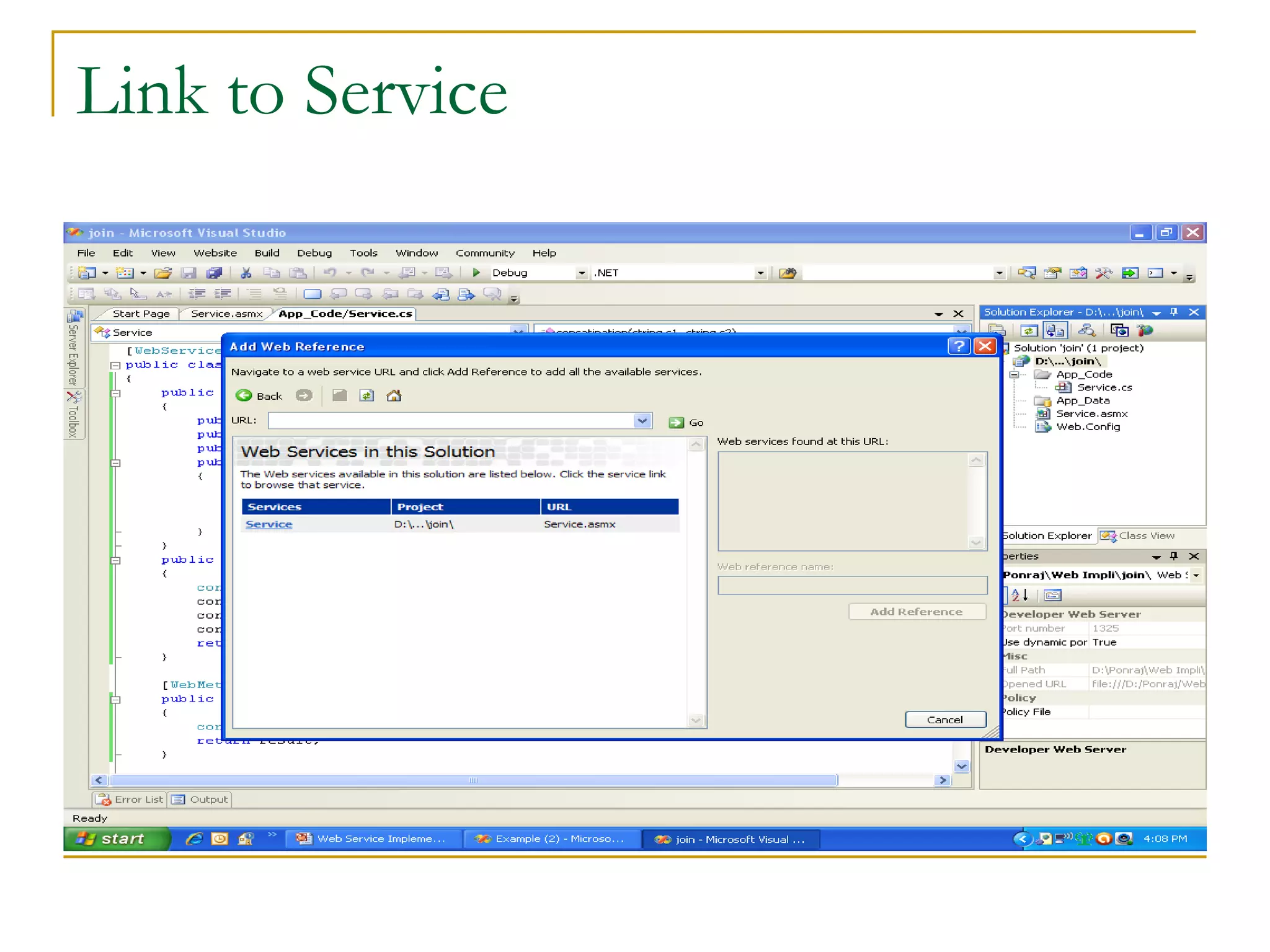This screenshot has width=1270, height=952.
Task: Click the View Class Diagram icon
Action: click(1086, 330)
